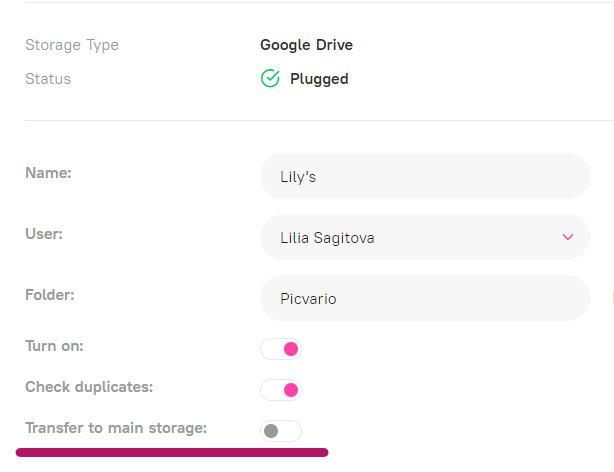
Task: Enable Transfer to main storage switch
Action: (281, 431)
